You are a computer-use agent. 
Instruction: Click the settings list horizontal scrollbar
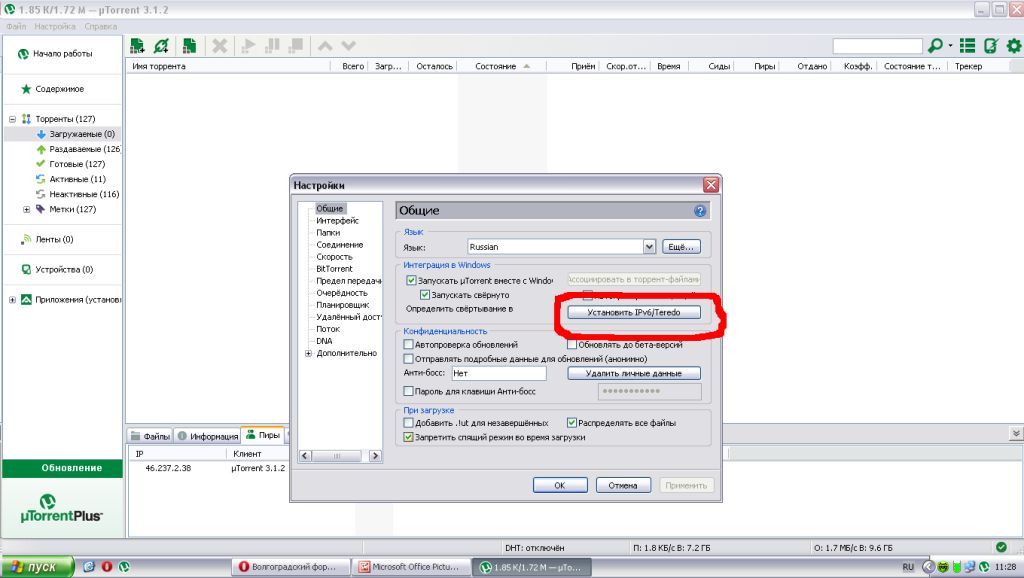coord(340,456)
